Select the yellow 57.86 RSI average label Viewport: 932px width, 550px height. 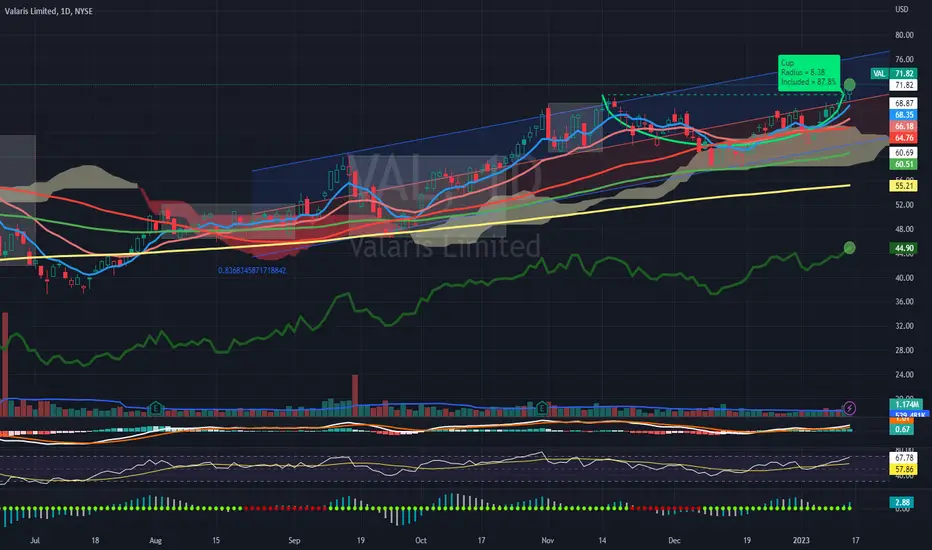904,469
